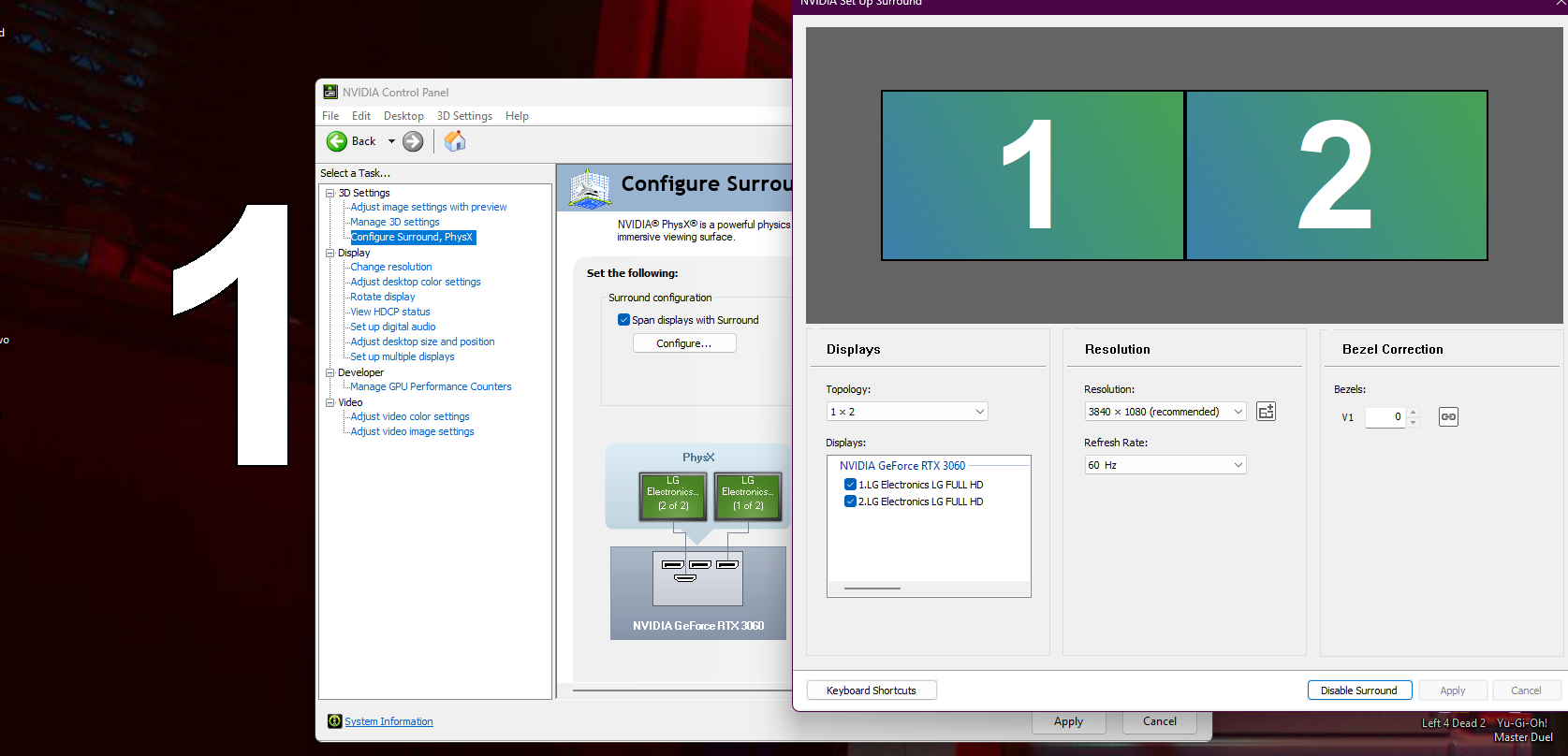This screenshot has height=756, width=1568.
Task: Click the System Information icon
Action: click(x=334, y=721)
